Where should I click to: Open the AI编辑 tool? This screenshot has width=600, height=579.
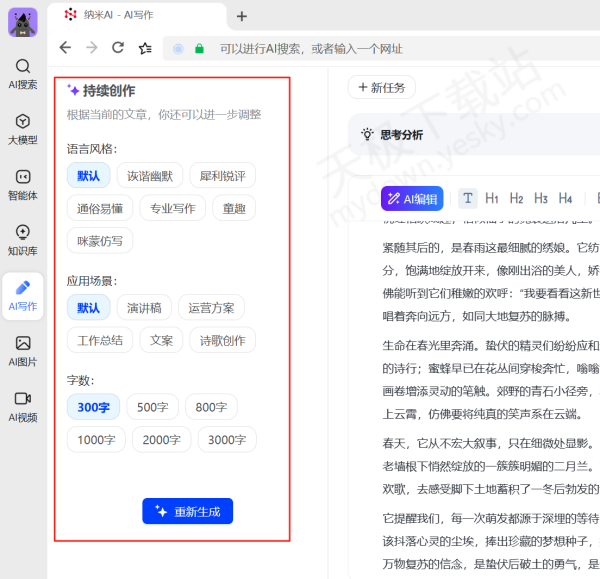click(x=412, y=198)
